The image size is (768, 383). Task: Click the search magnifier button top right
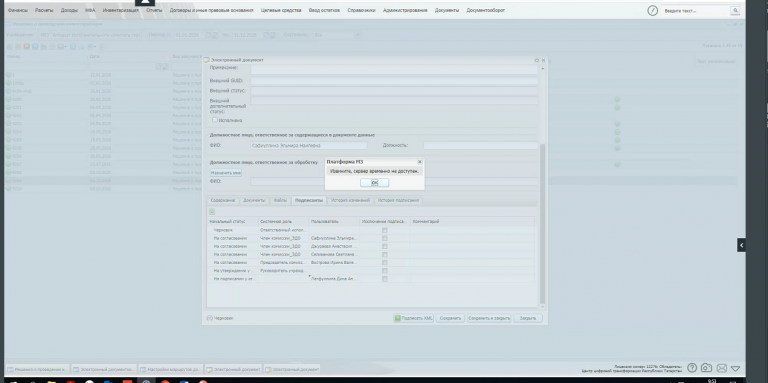735,10
